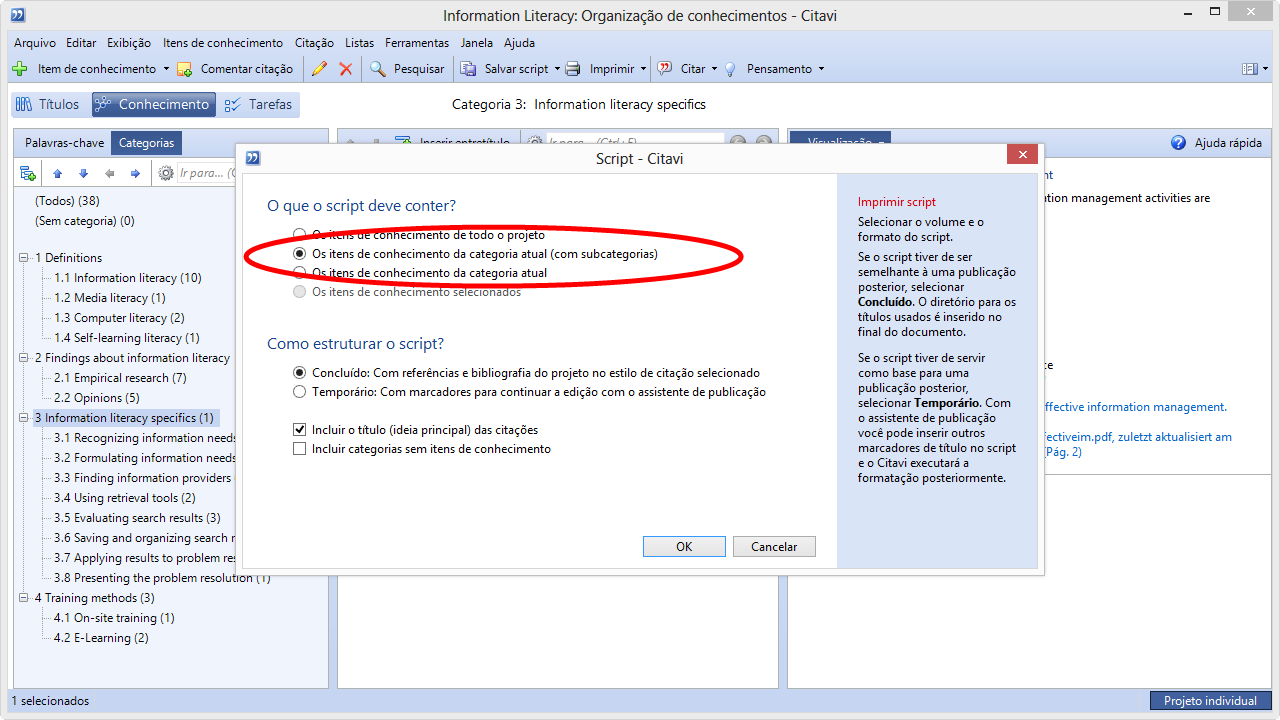Image resolution: width=1280 pixels, height=720 pixels.
Task: Open the Conhecimento workspace
Action: pyautogui.click(x=154, y=104)
